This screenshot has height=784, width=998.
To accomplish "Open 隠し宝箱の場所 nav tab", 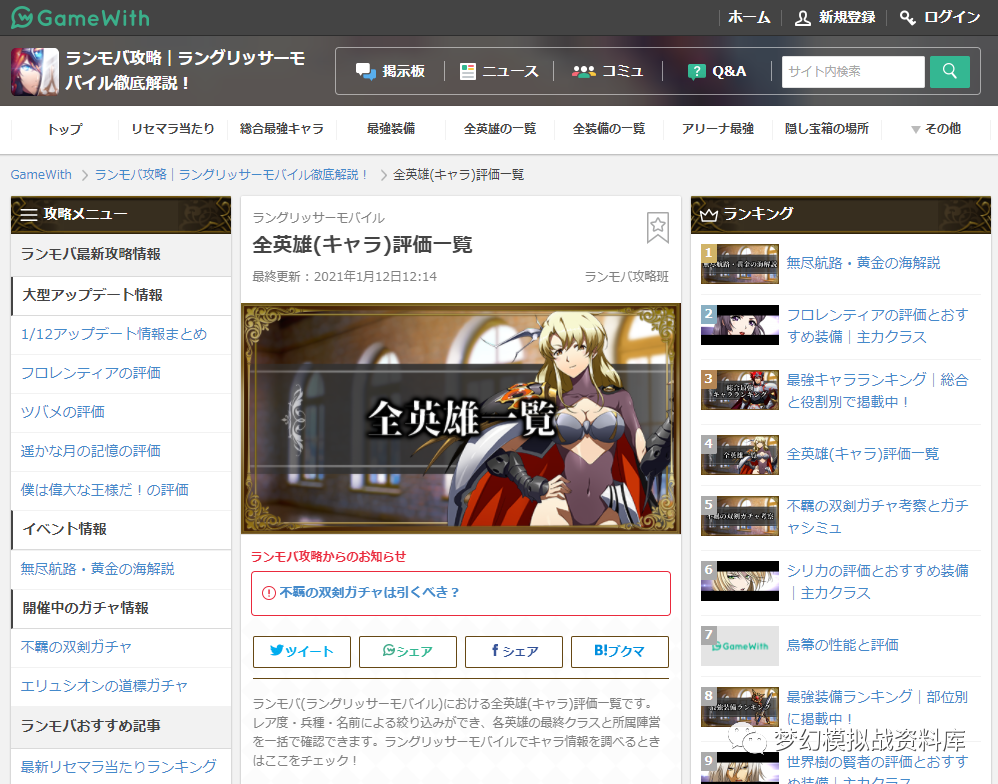I will click(826, 129).
